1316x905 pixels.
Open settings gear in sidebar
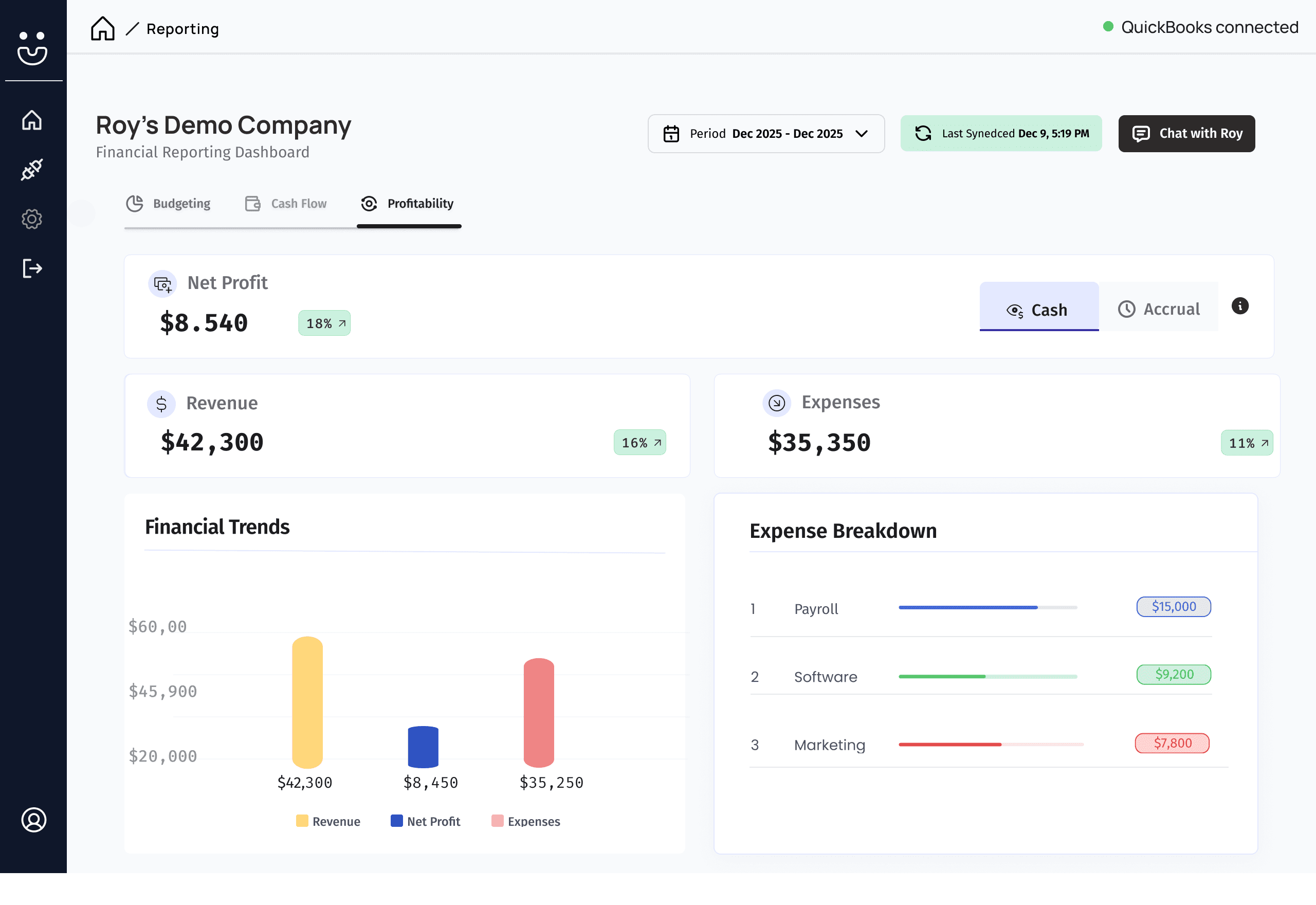click(x=32, y=219)
